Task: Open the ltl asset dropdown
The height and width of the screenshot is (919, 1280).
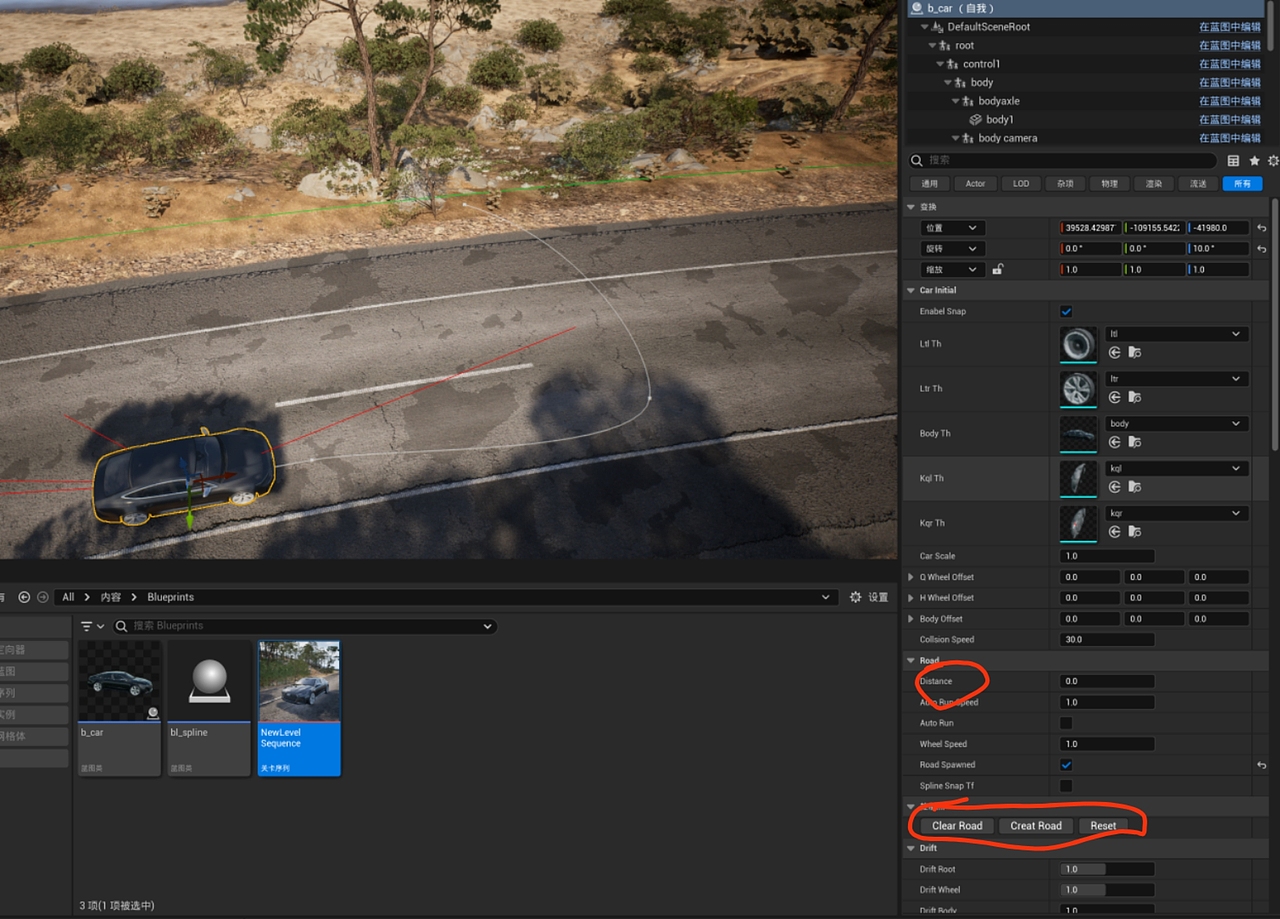Action: pyautogui.click(x=1176, y=334)
